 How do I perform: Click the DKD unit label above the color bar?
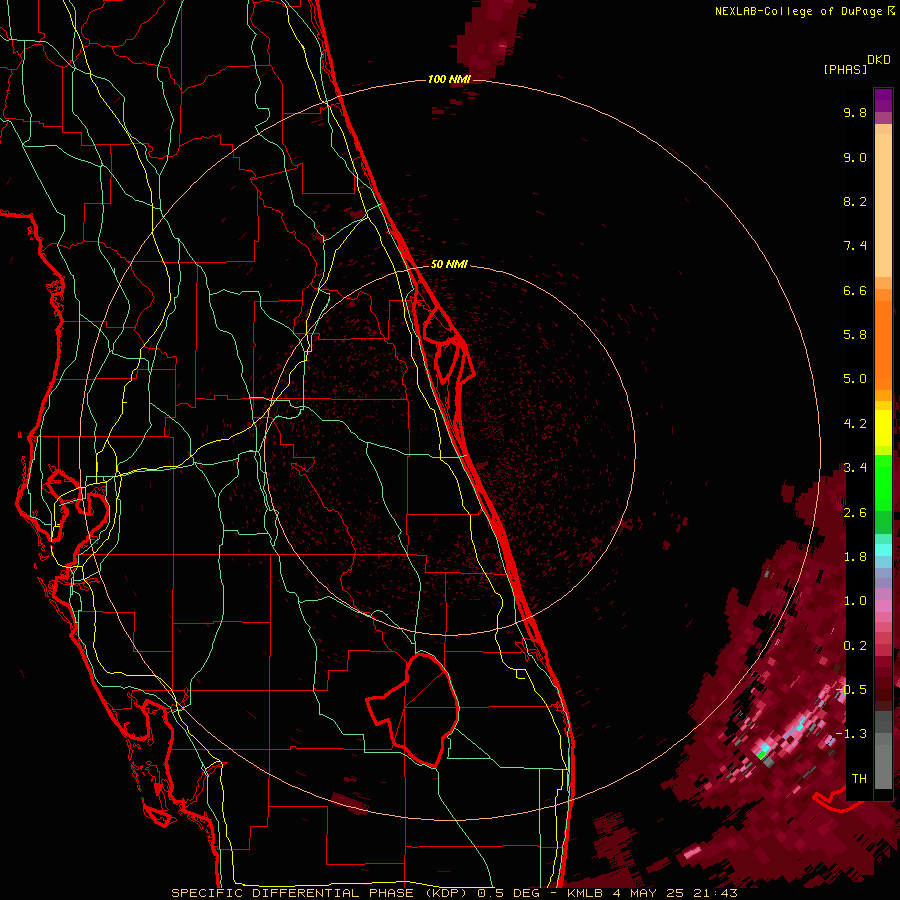tap(879, 60)
